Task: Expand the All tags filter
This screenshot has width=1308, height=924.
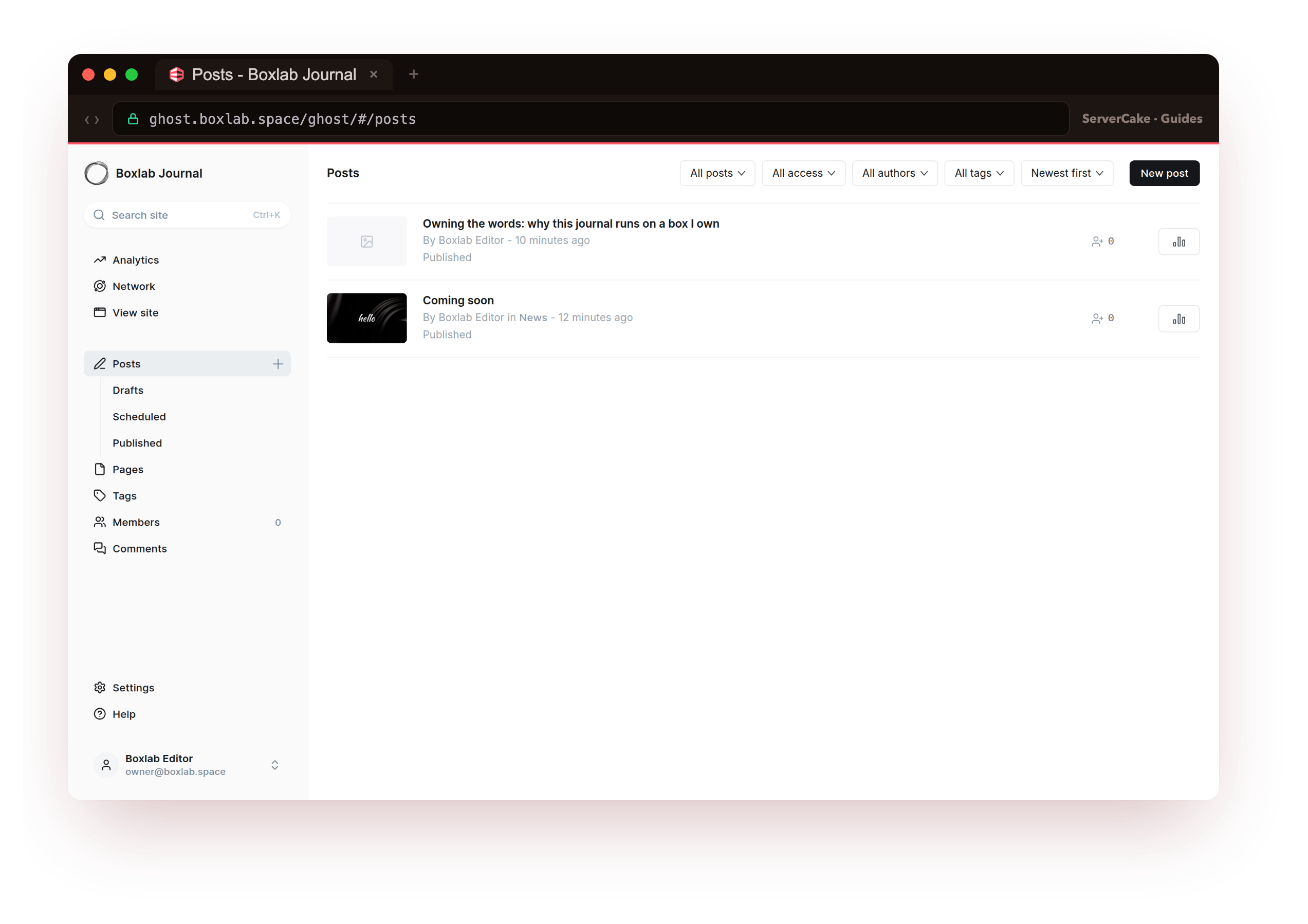Action: click(979, 173)
